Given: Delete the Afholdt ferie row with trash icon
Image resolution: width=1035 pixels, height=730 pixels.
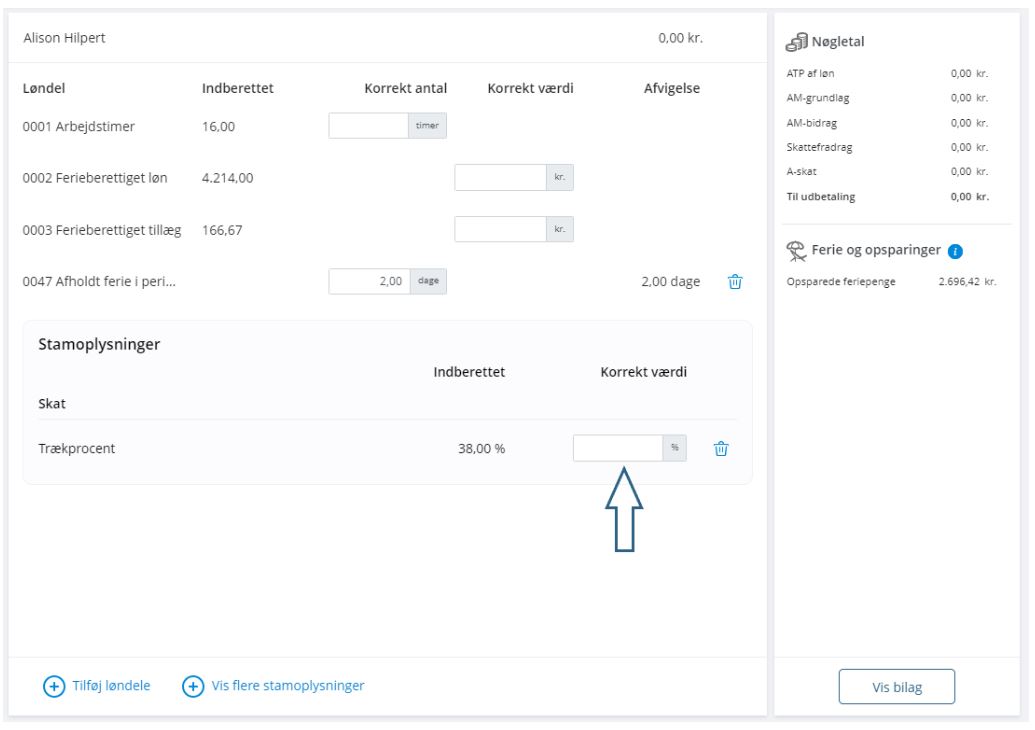Looking at the screenshot, I should click(735, 282).
